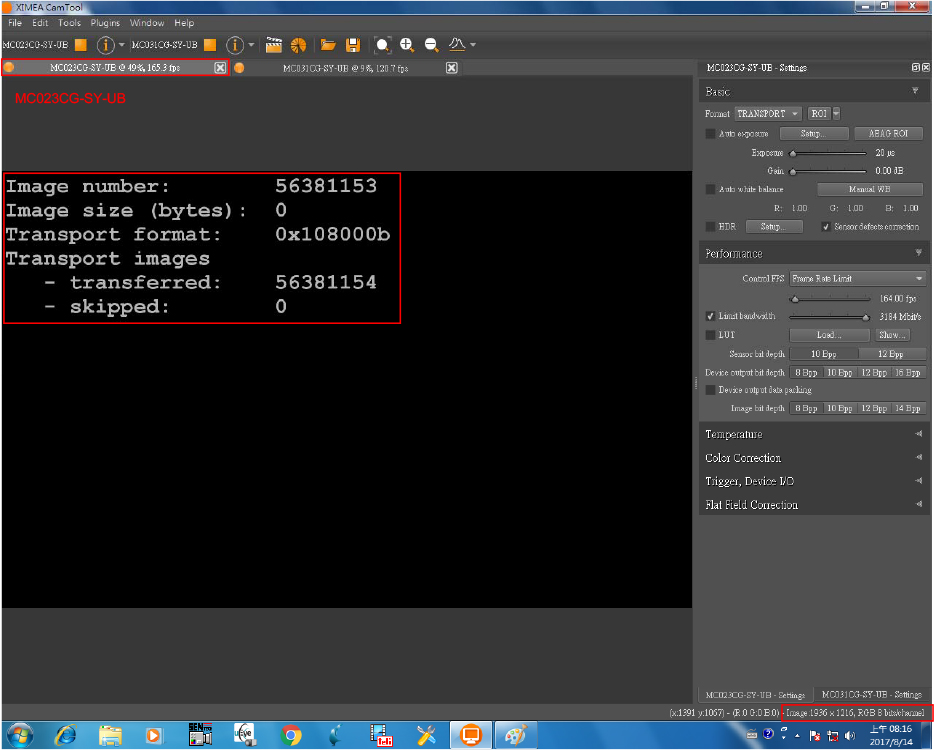This screenshot has height=750, width=934.
Task: Uncheck Limit bandwidth option
Action: pos(711,316)
